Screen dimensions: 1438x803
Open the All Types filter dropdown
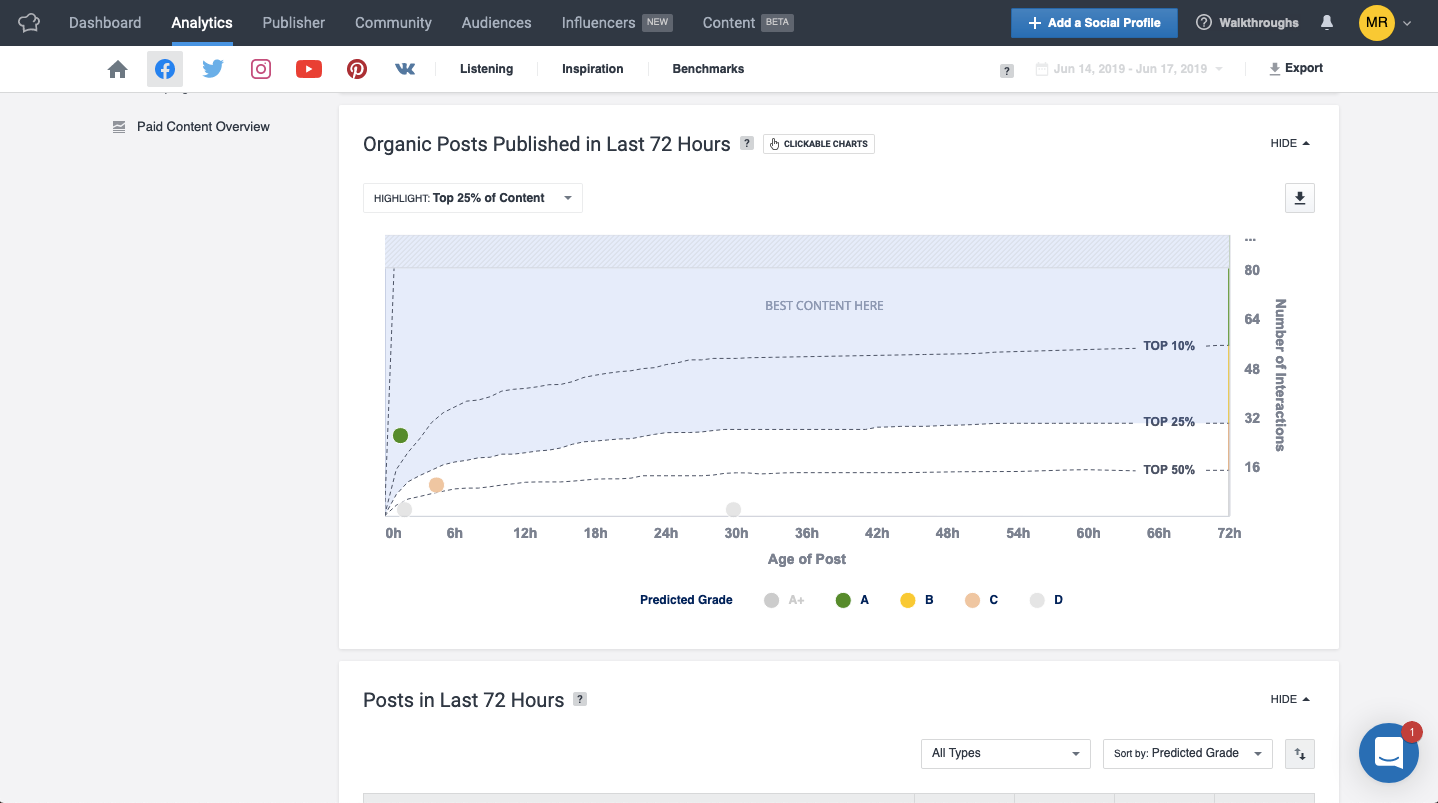click(1005, 753)
